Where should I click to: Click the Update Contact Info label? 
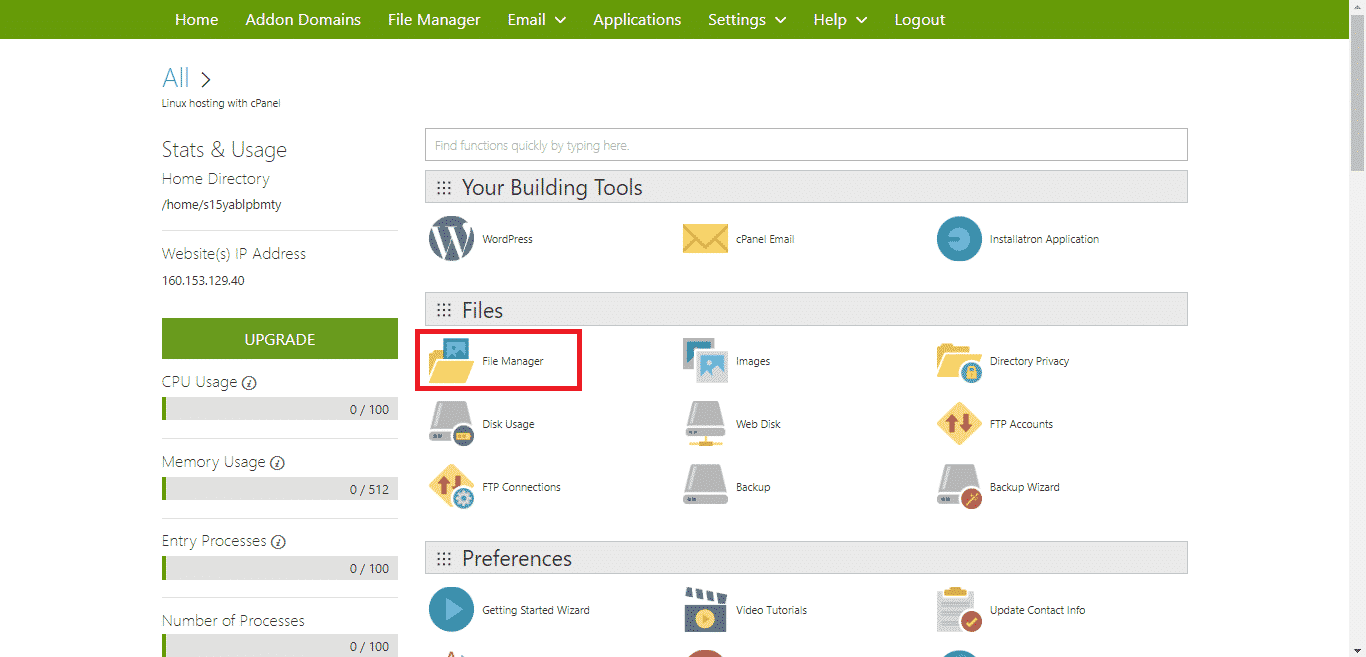(x=1037, y=610)
